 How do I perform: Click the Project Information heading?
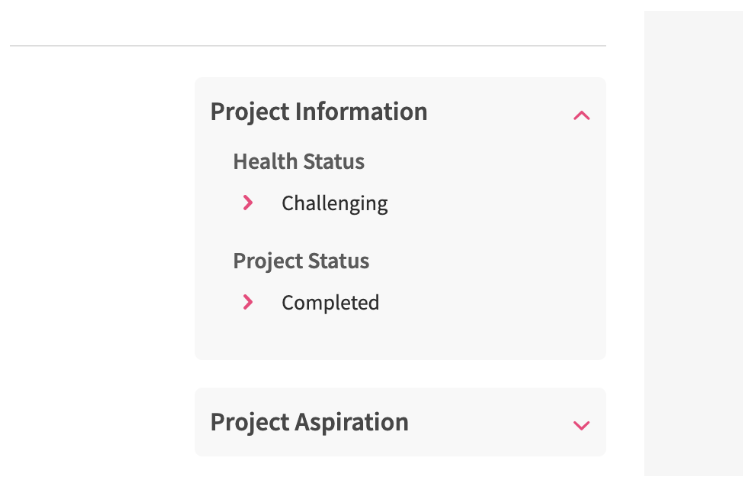[318, 111]
